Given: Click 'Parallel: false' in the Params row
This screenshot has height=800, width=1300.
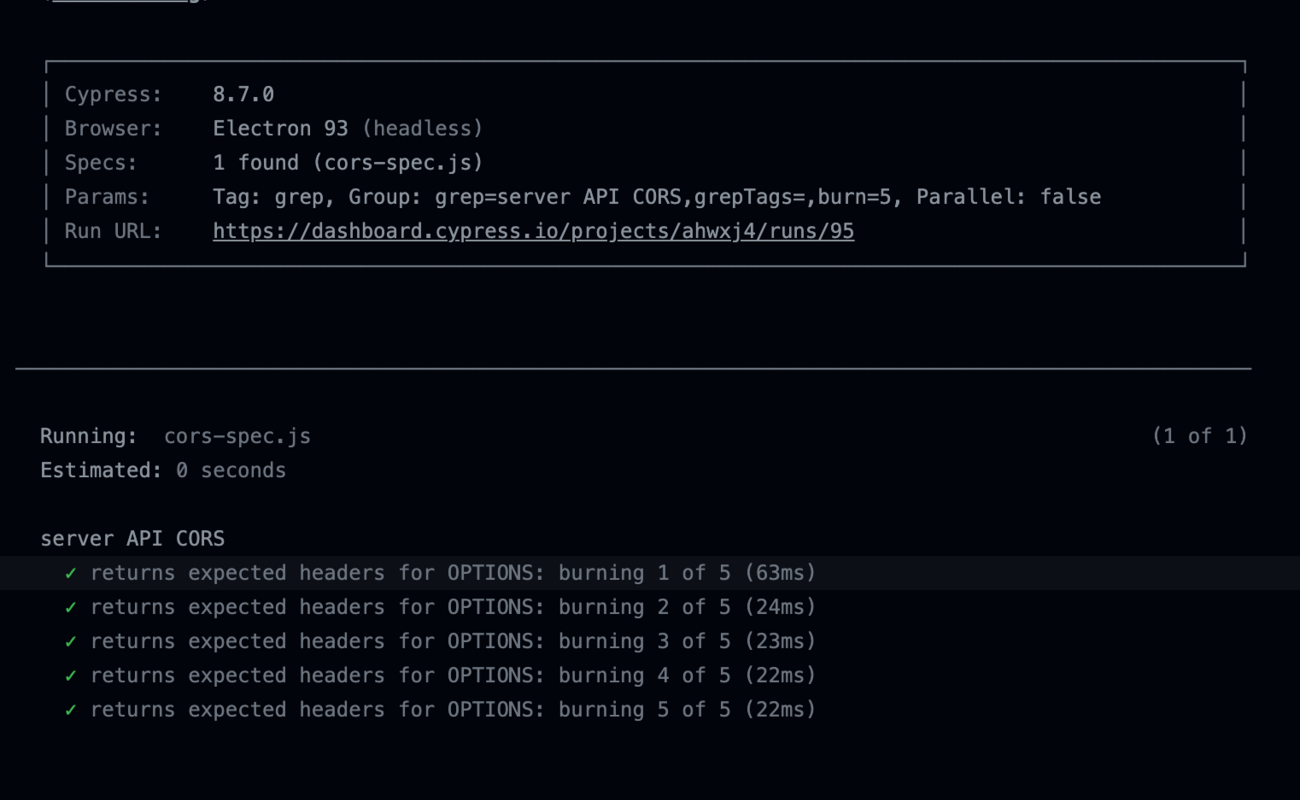Looking at the screenshot, I should (x=1008, y=197).
